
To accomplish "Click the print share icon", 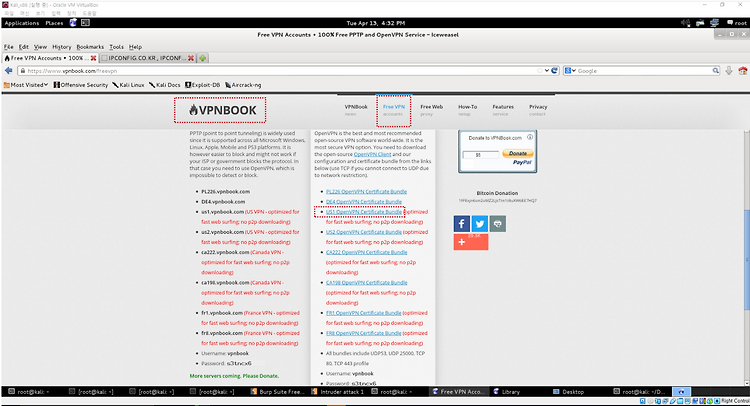I will 498,224.
